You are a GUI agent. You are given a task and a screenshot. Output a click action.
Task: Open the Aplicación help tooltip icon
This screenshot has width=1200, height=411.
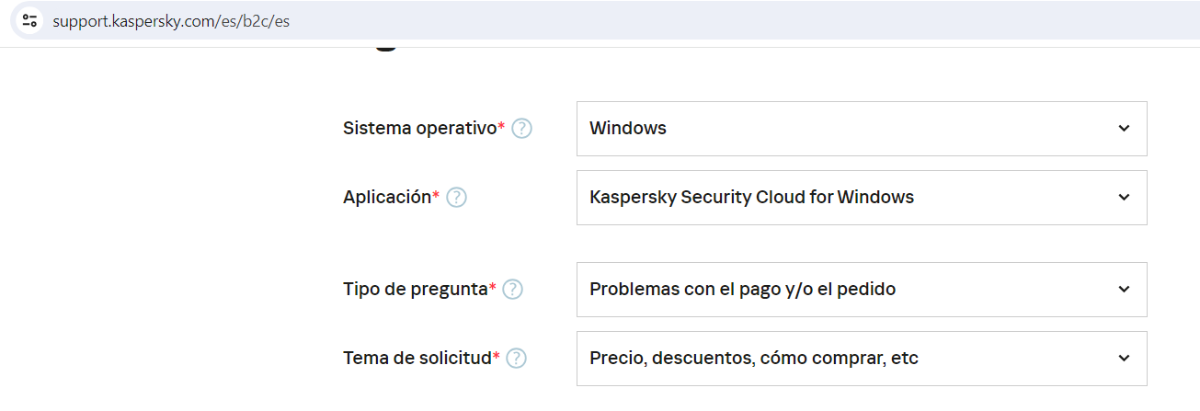pos(456,197)
